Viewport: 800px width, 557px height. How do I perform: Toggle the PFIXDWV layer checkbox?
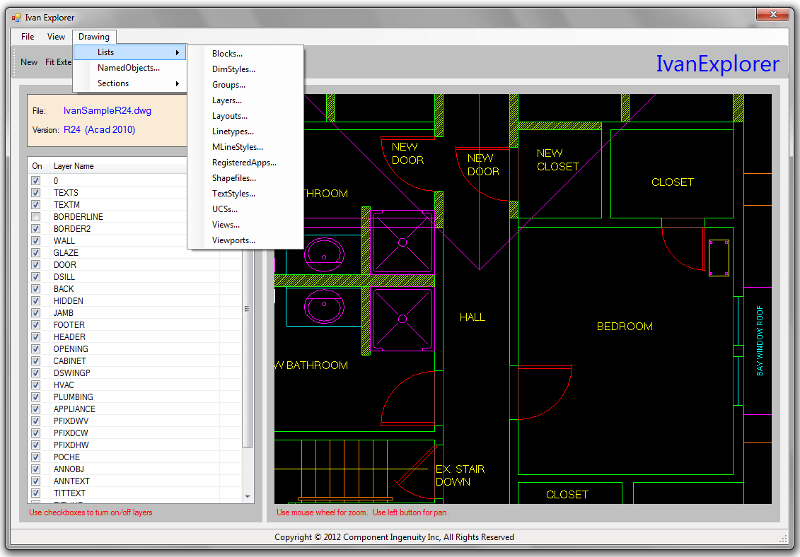36,421
